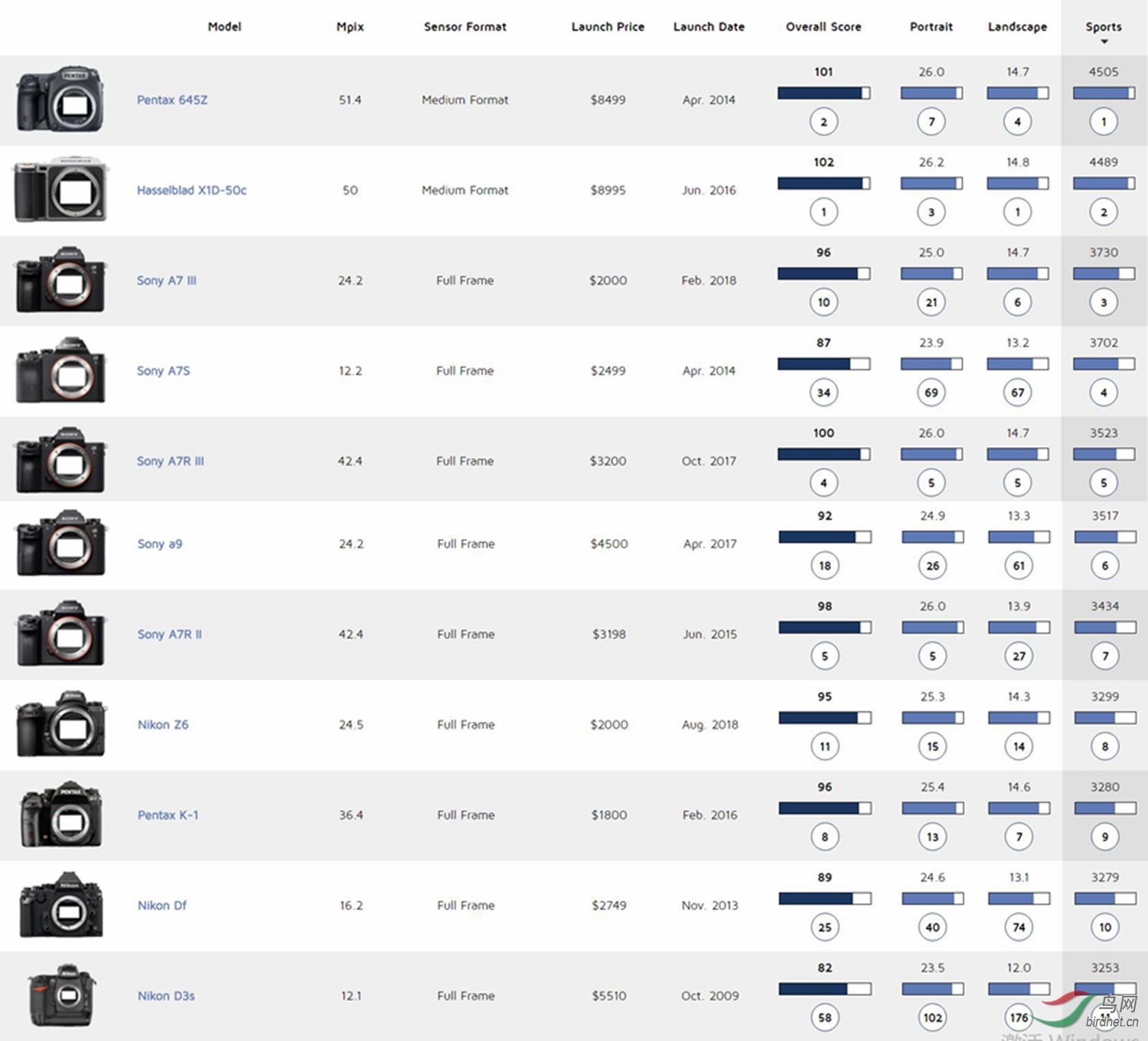Click the Pentax K-1 camera thumbnail
1148x1041 pixels.
[61, 814]
